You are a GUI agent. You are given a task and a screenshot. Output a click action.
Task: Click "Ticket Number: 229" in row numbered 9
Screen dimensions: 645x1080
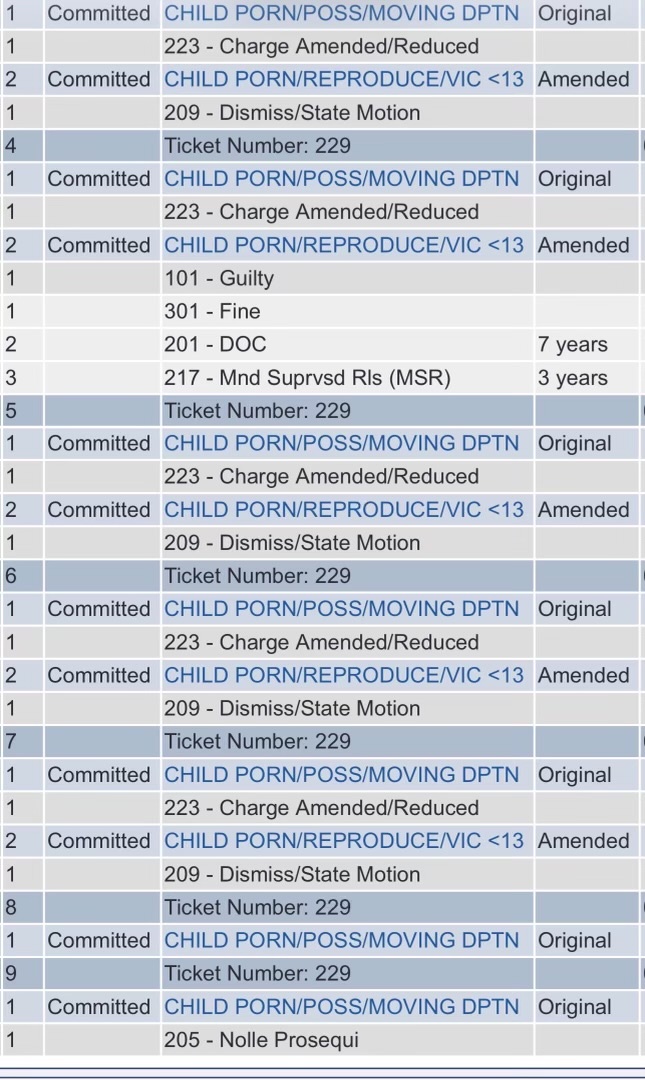257,973
